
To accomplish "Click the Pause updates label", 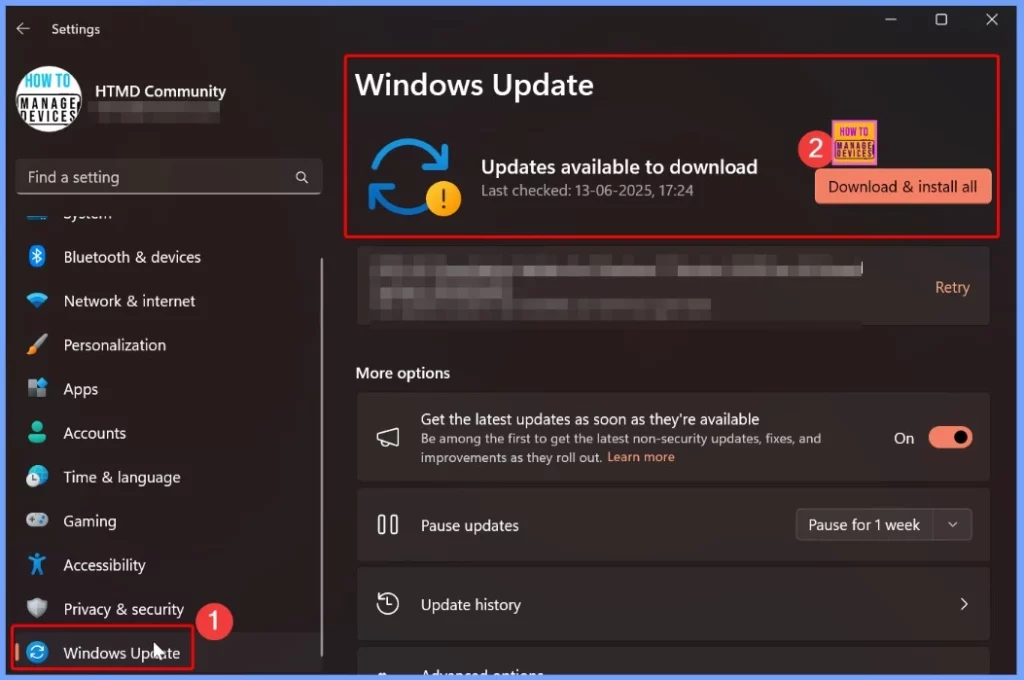I will [470, 525].
